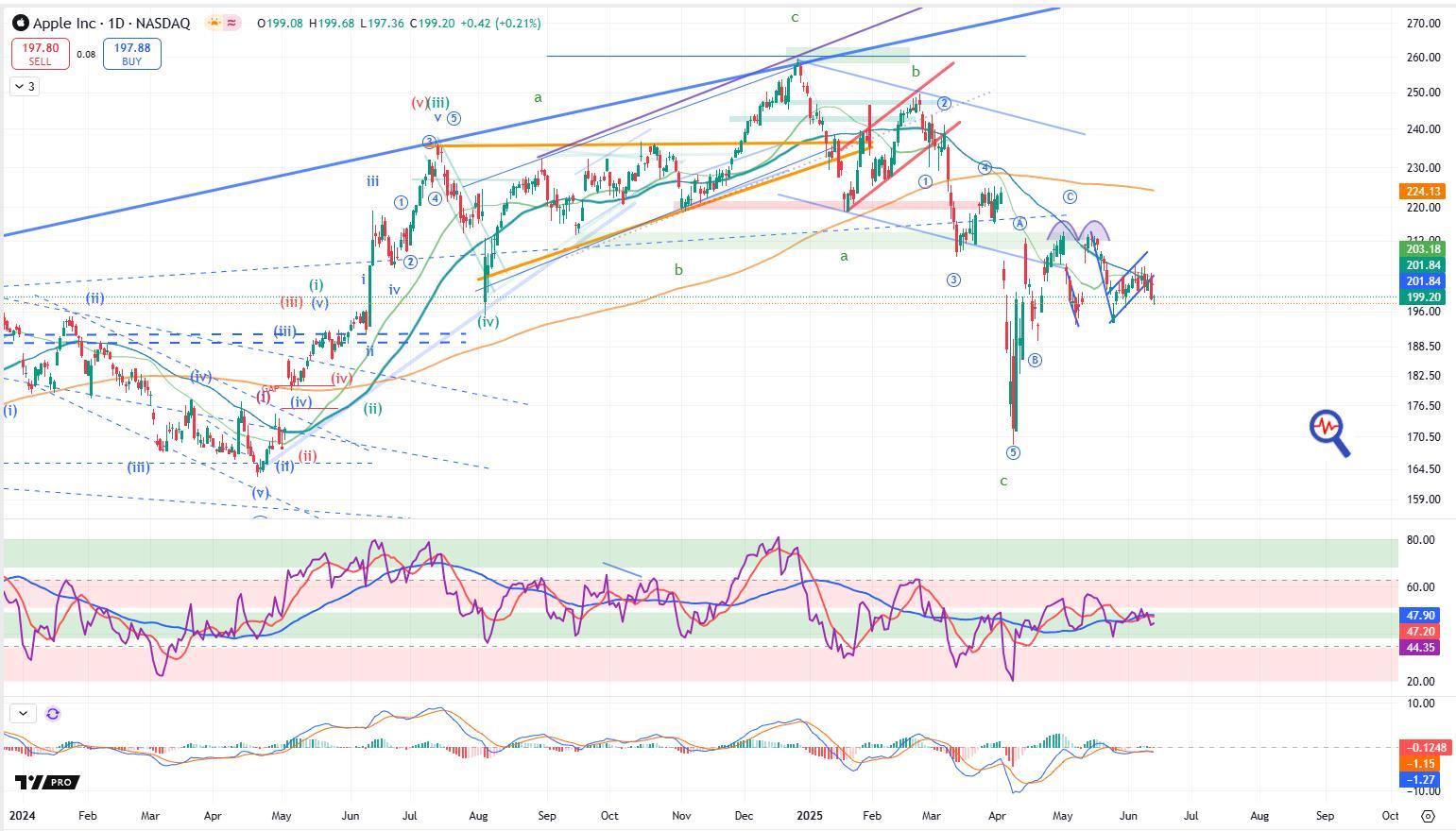This screenshot has width=1456, height=831.
Task: Click the green 203.18 price label
Action: click(1422, 249)
